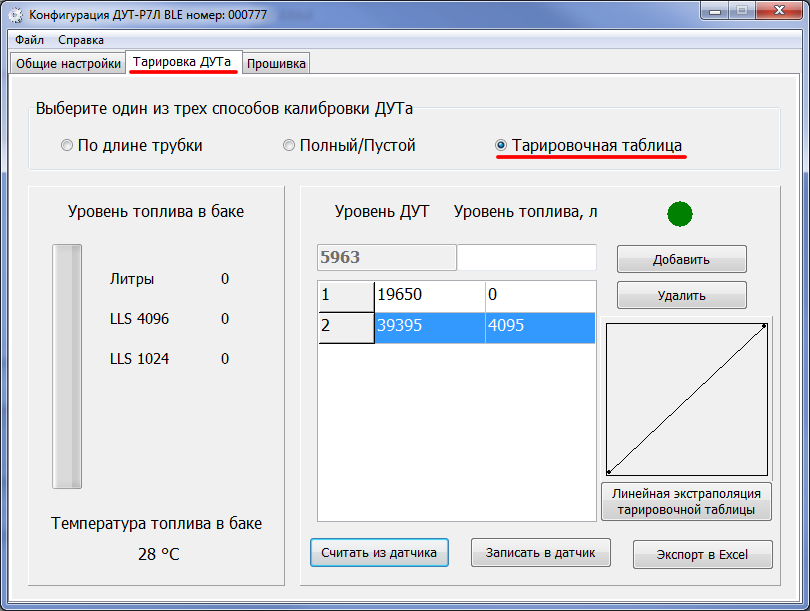Image resolution: width=810 pixels, height=611 pixels.
Task: Click the calibration curve graph
Action: 687,399
